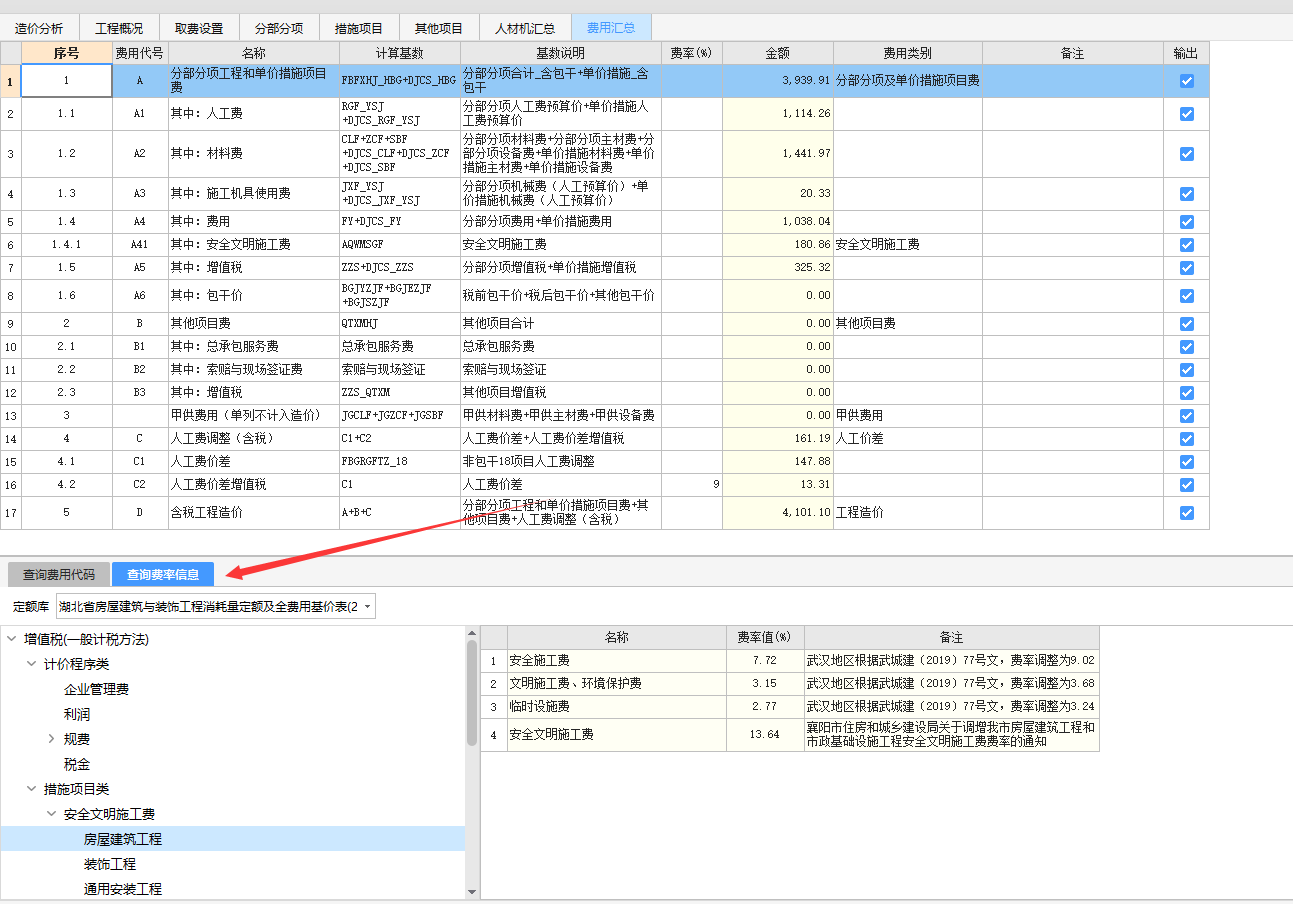Click the 人工费调整（含税） name cell
Screen dimensions: 1293x904
tap(254, 439)
